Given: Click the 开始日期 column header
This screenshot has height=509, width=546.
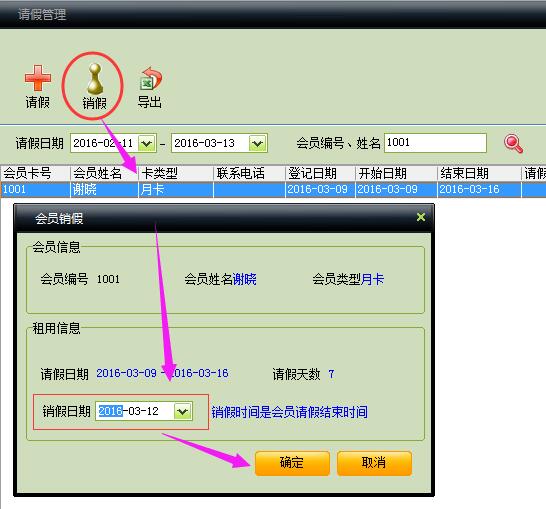Looking at the screenshot, I should [396, 173].
